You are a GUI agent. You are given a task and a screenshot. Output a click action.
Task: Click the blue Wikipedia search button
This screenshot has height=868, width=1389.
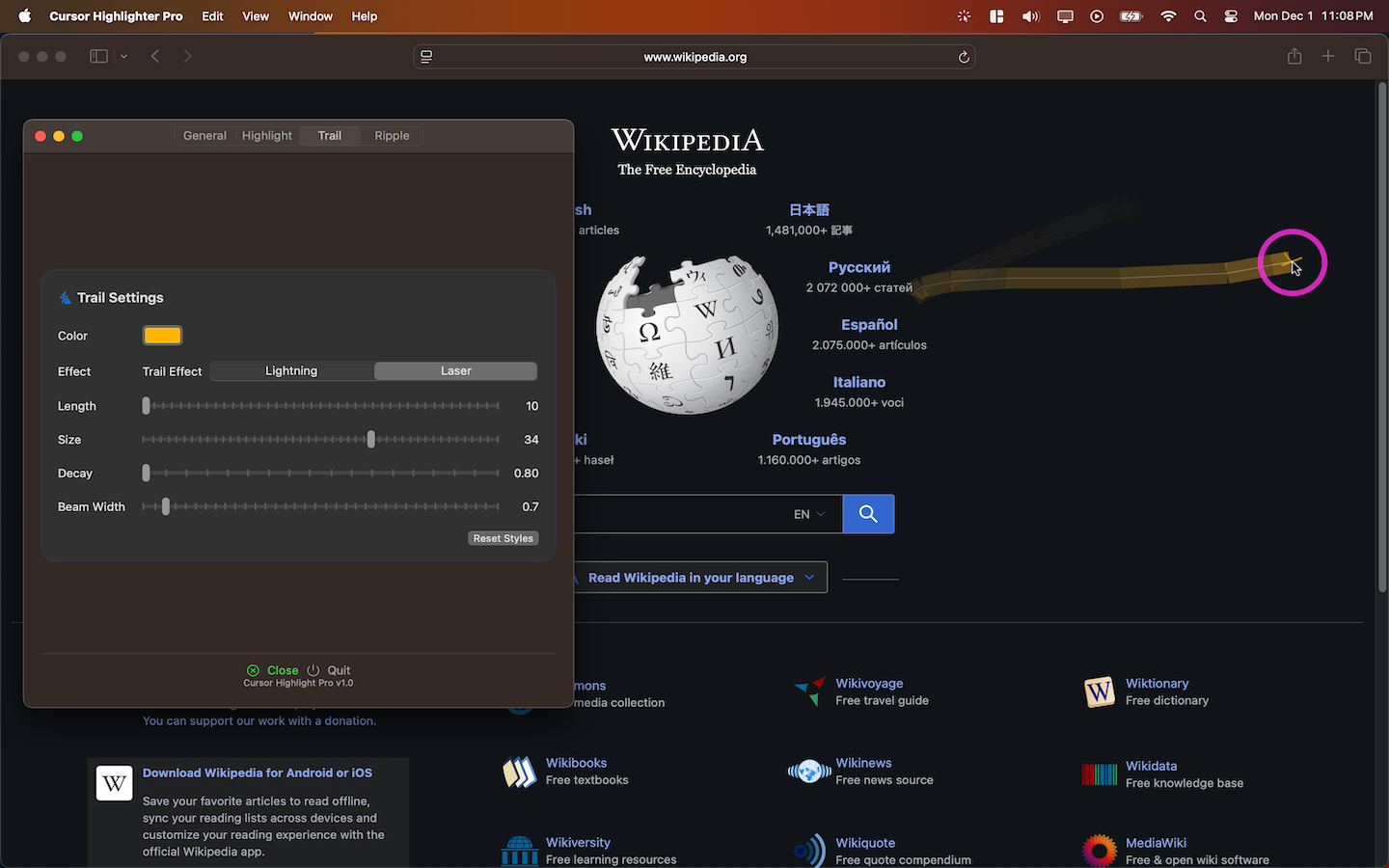tap(868, 514)
